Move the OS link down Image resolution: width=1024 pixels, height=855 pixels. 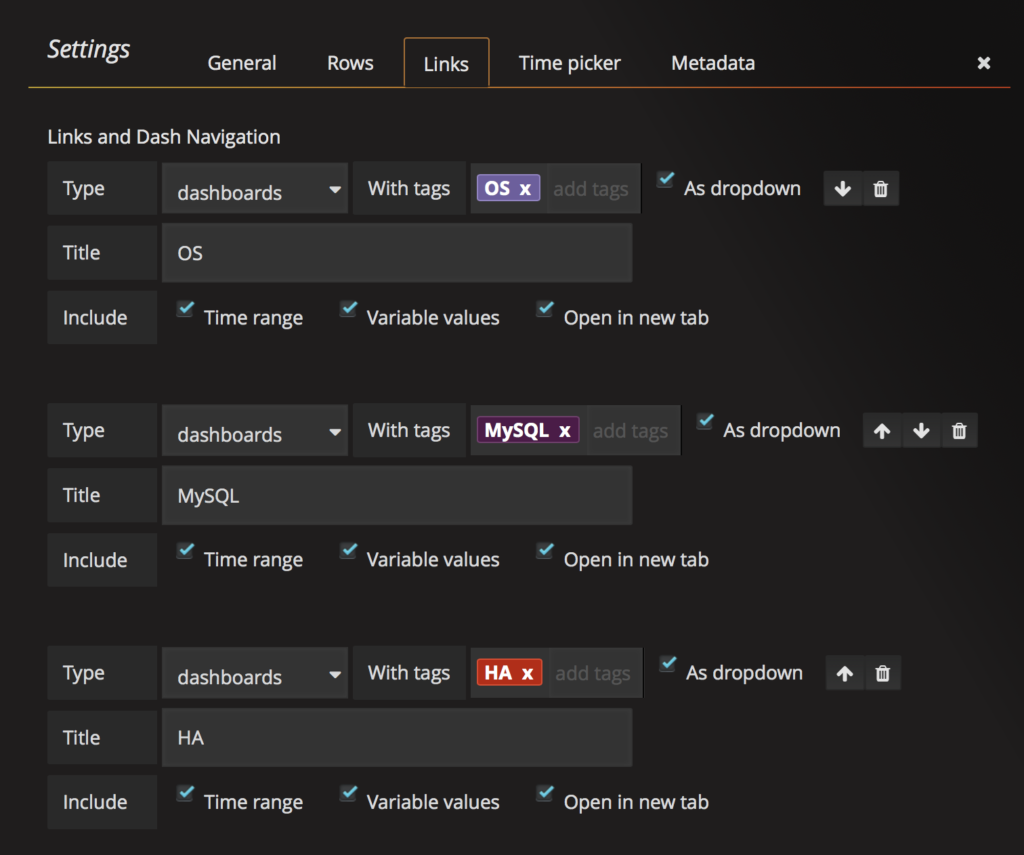pos(843,188)
